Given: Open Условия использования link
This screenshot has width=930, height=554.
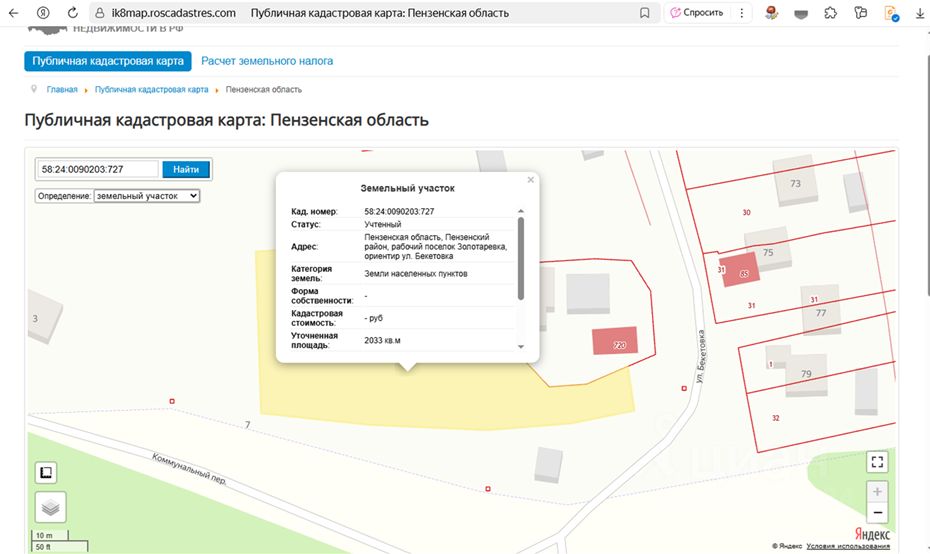Looking at the screenshot, I should coord(848,546).
